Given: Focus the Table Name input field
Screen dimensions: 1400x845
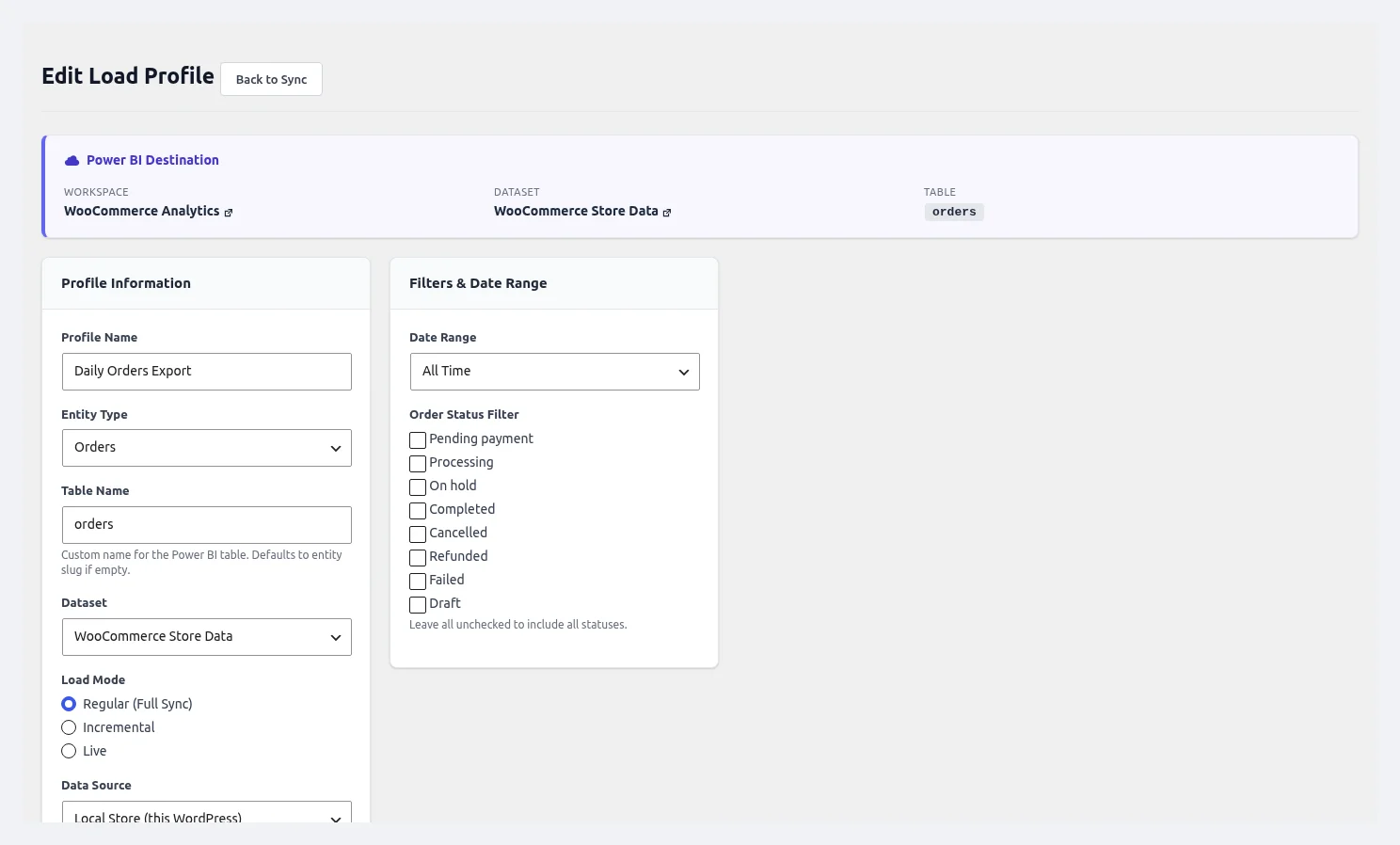Looking at the screenshot, I should click(207, 525).
